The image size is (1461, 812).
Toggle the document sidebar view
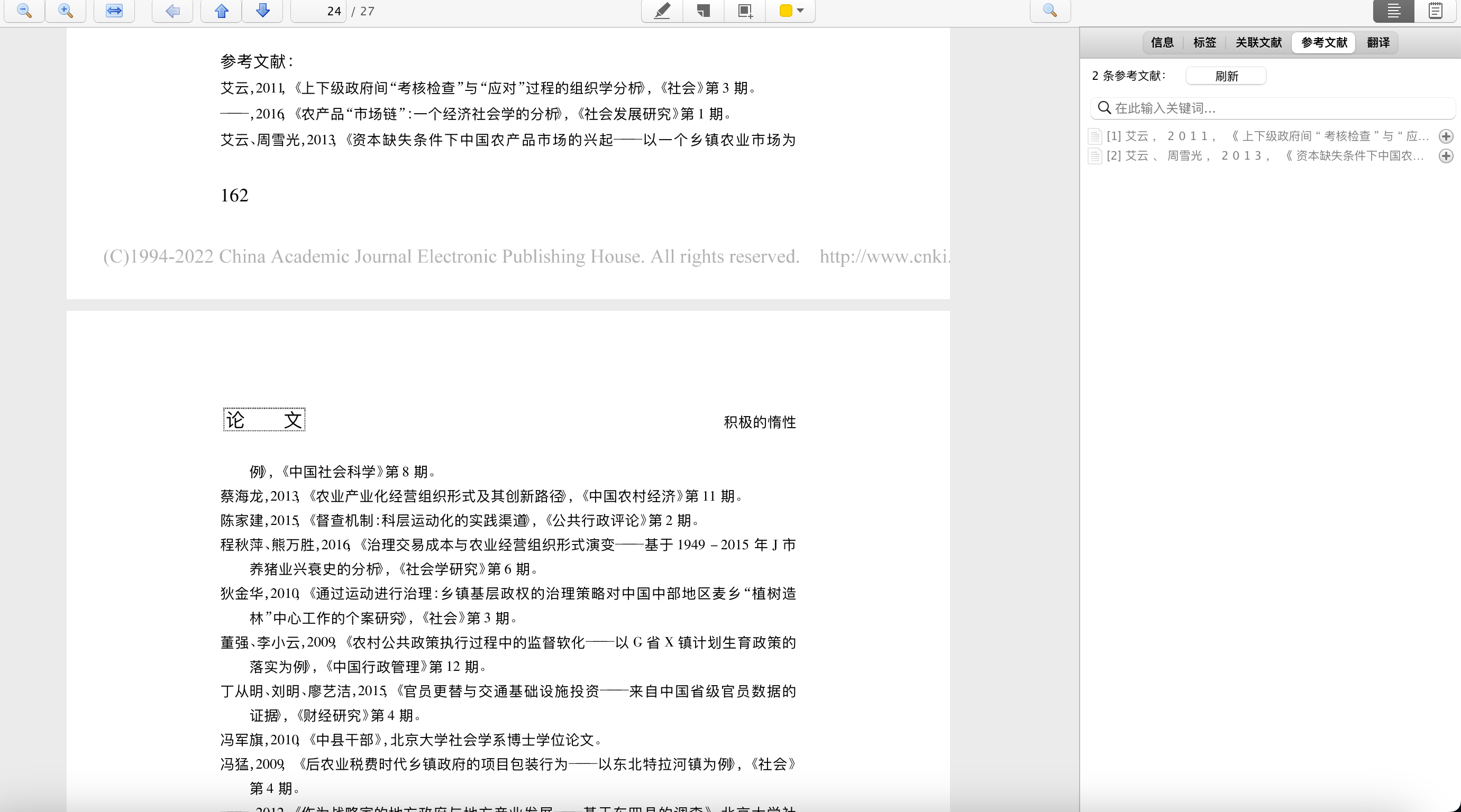(x=1393, y=11)
